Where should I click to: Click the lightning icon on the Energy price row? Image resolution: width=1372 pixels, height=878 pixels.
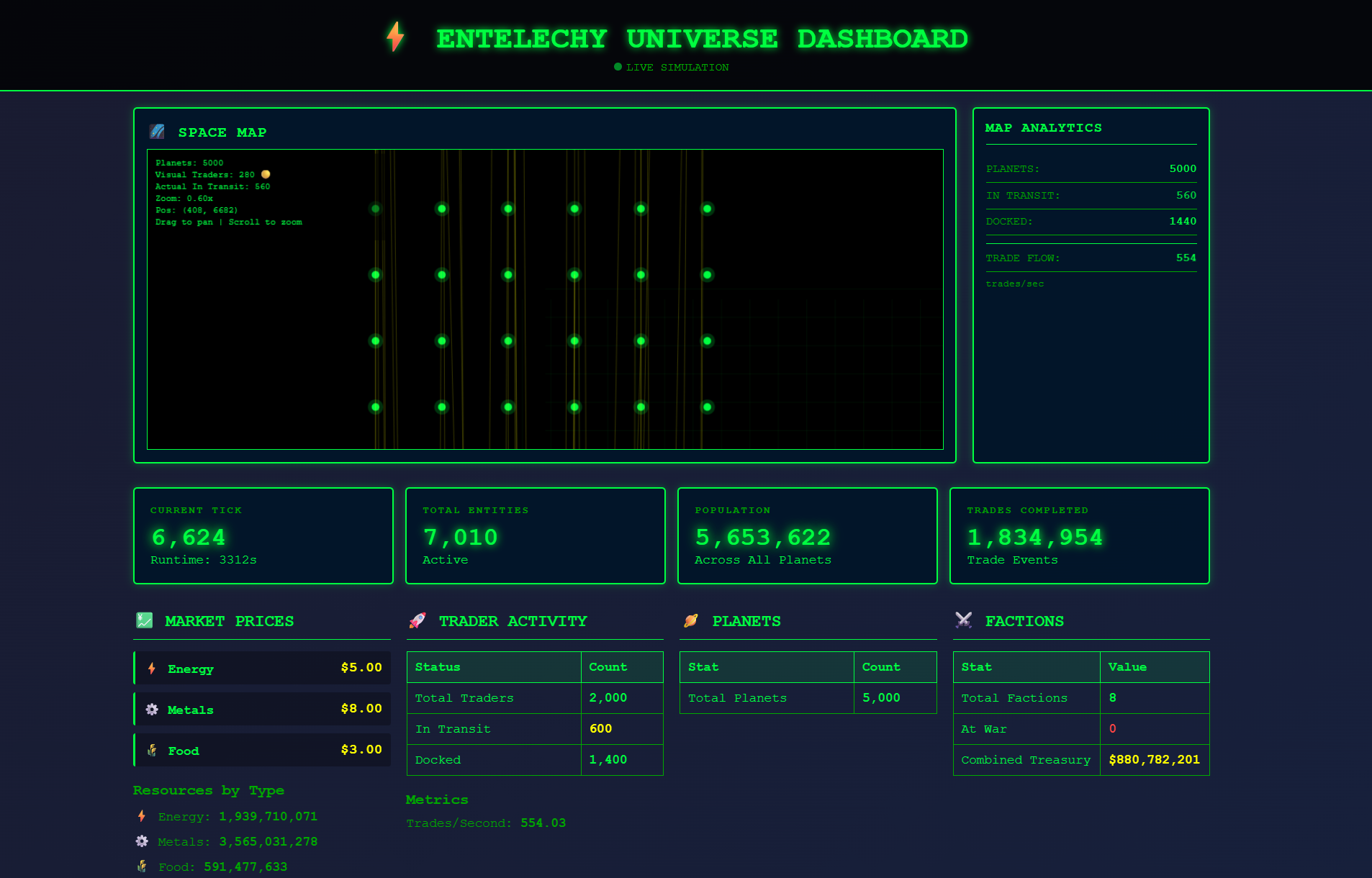151,668
